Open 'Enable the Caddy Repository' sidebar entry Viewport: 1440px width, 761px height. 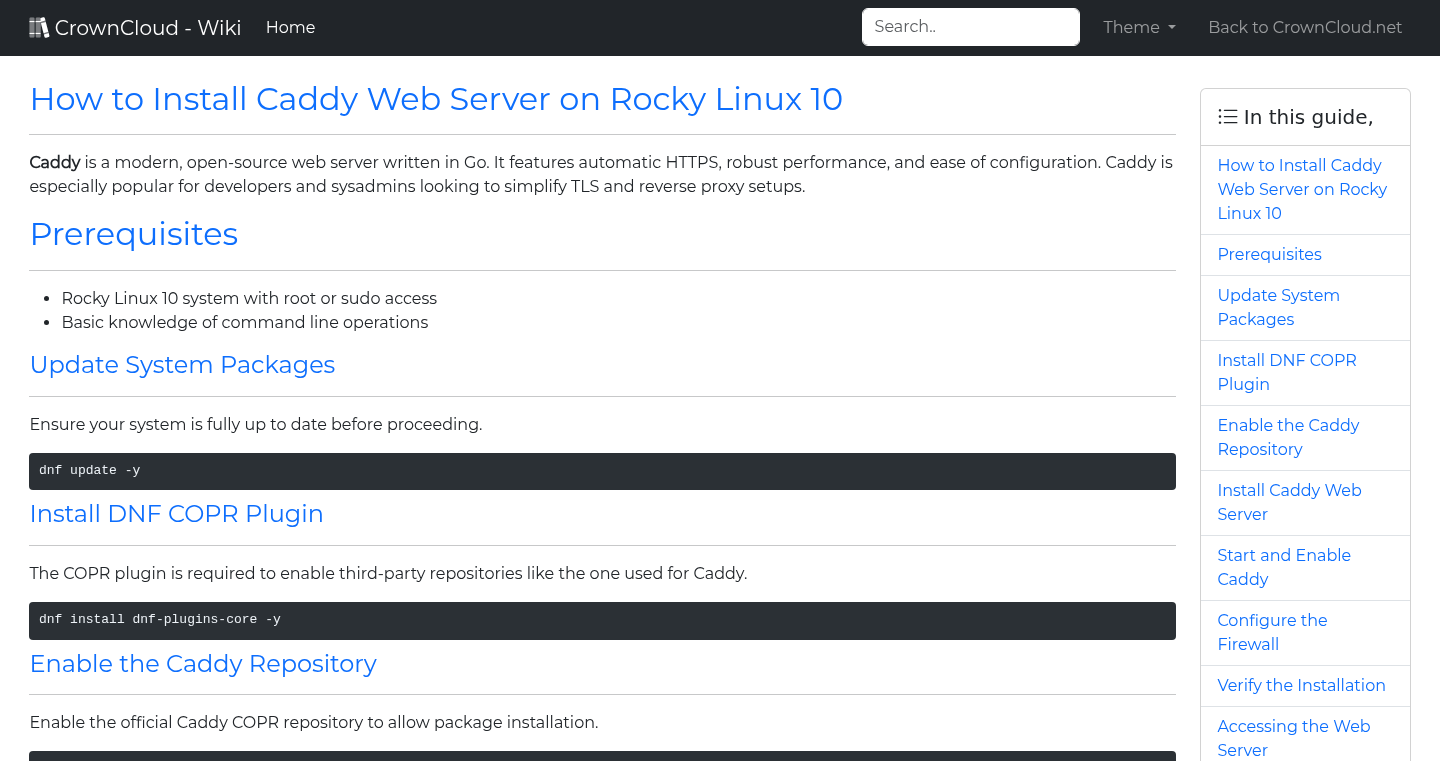(x=1288, y=437)
